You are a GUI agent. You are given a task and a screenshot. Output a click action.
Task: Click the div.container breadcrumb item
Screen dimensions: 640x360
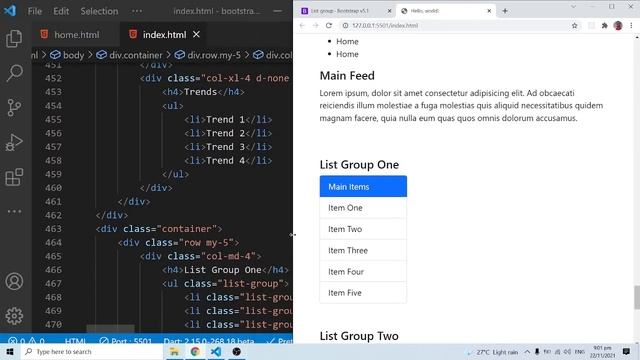click(x=130, y=55)
